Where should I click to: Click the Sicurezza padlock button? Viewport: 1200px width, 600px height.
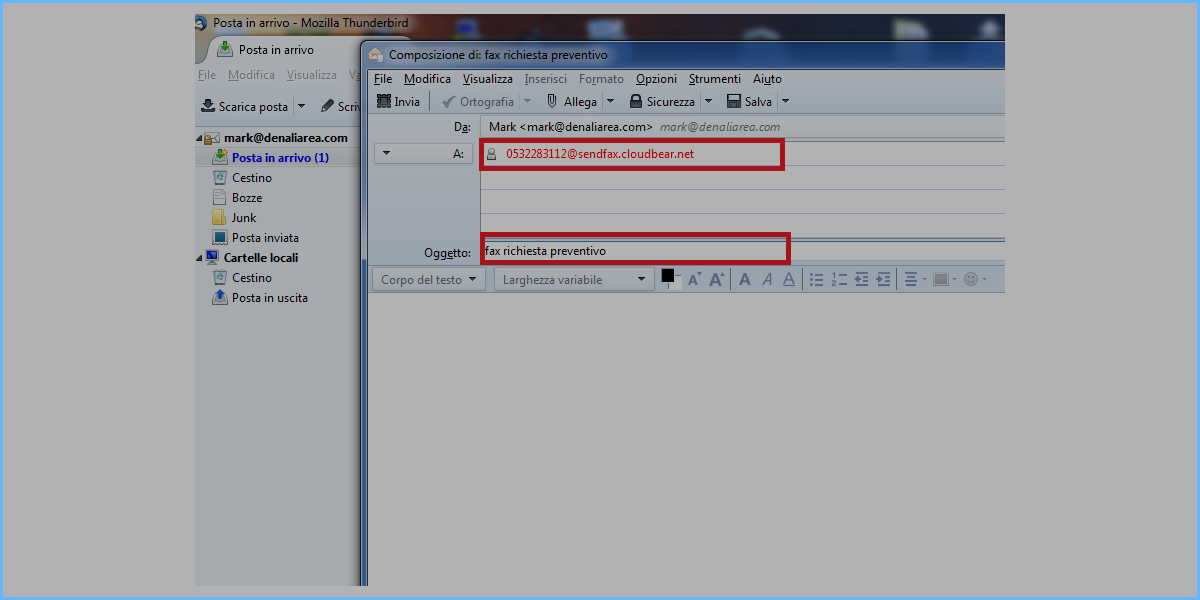coord(662,101)
